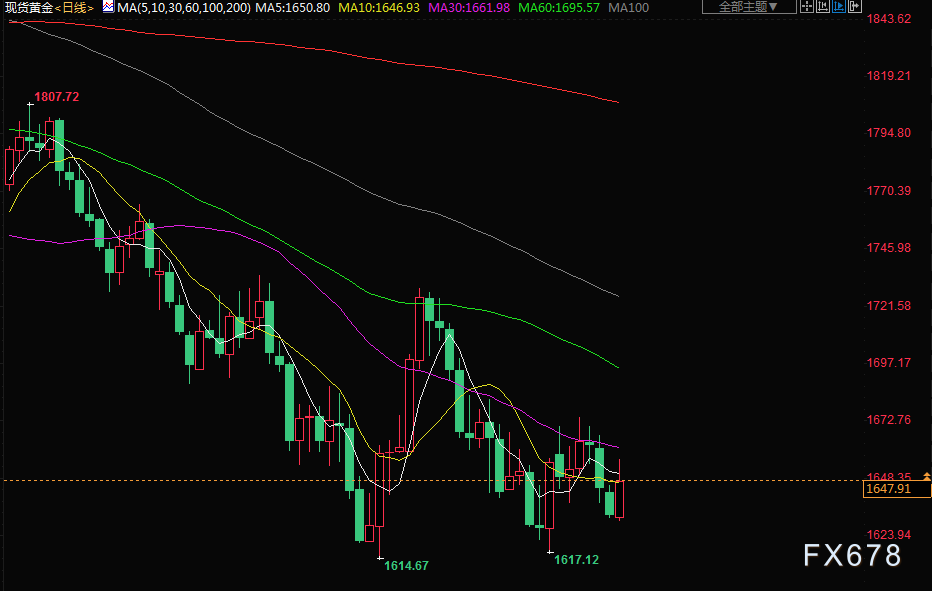Click the MA10:1646.93 value
The image size is (932, 591).
click(379, 8)
